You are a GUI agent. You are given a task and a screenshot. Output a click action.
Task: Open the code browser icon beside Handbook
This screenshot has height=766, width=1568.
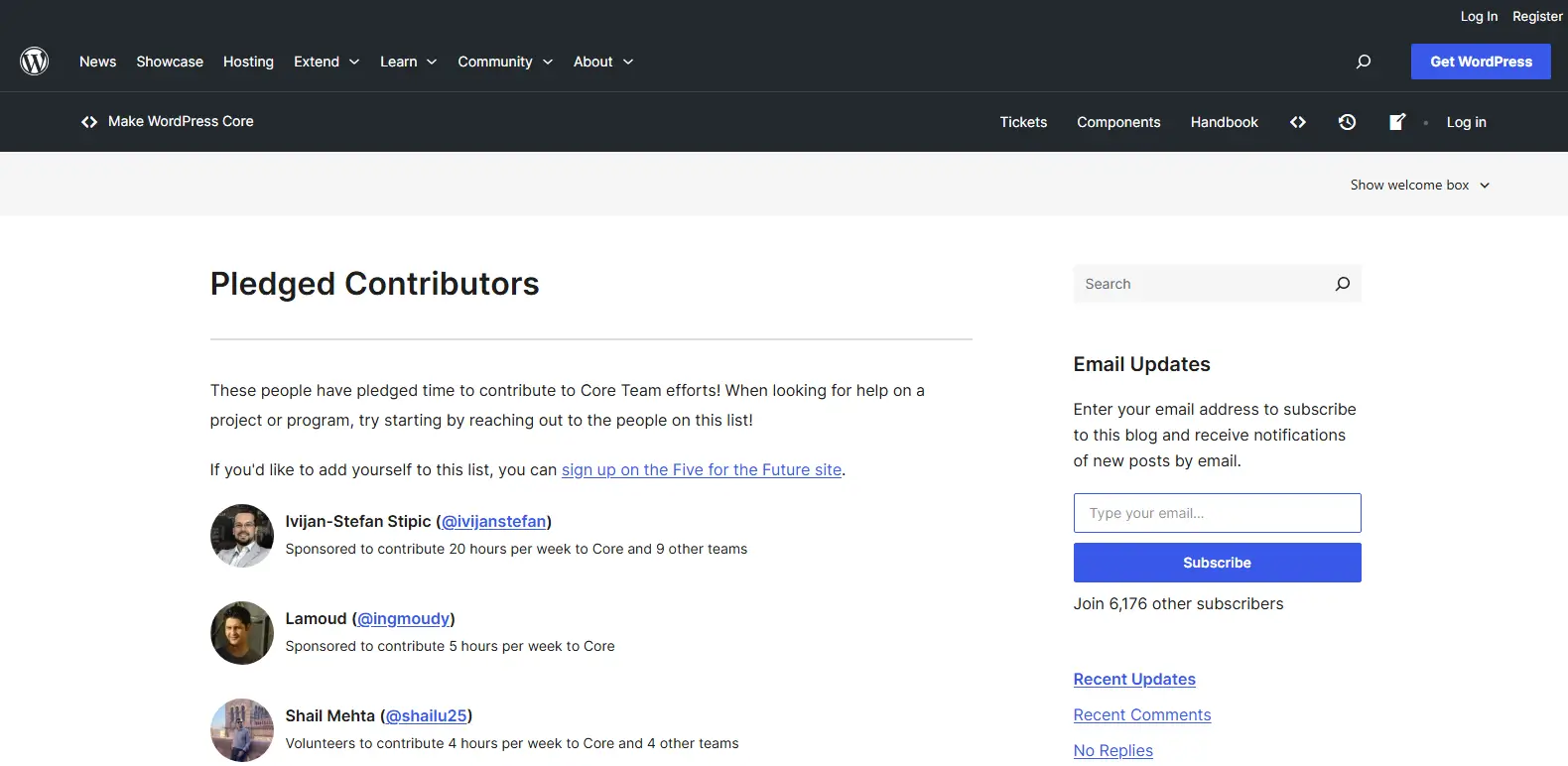[1298, 122]
